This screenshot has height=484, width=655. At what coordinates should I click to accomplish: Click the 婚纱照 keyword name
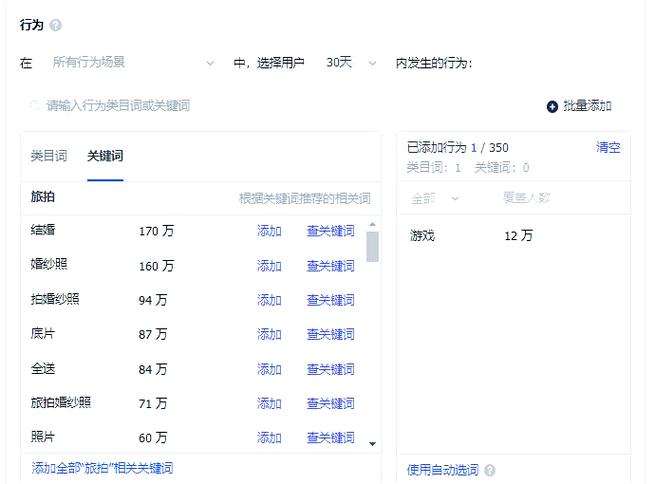click(x=49, y=264)
